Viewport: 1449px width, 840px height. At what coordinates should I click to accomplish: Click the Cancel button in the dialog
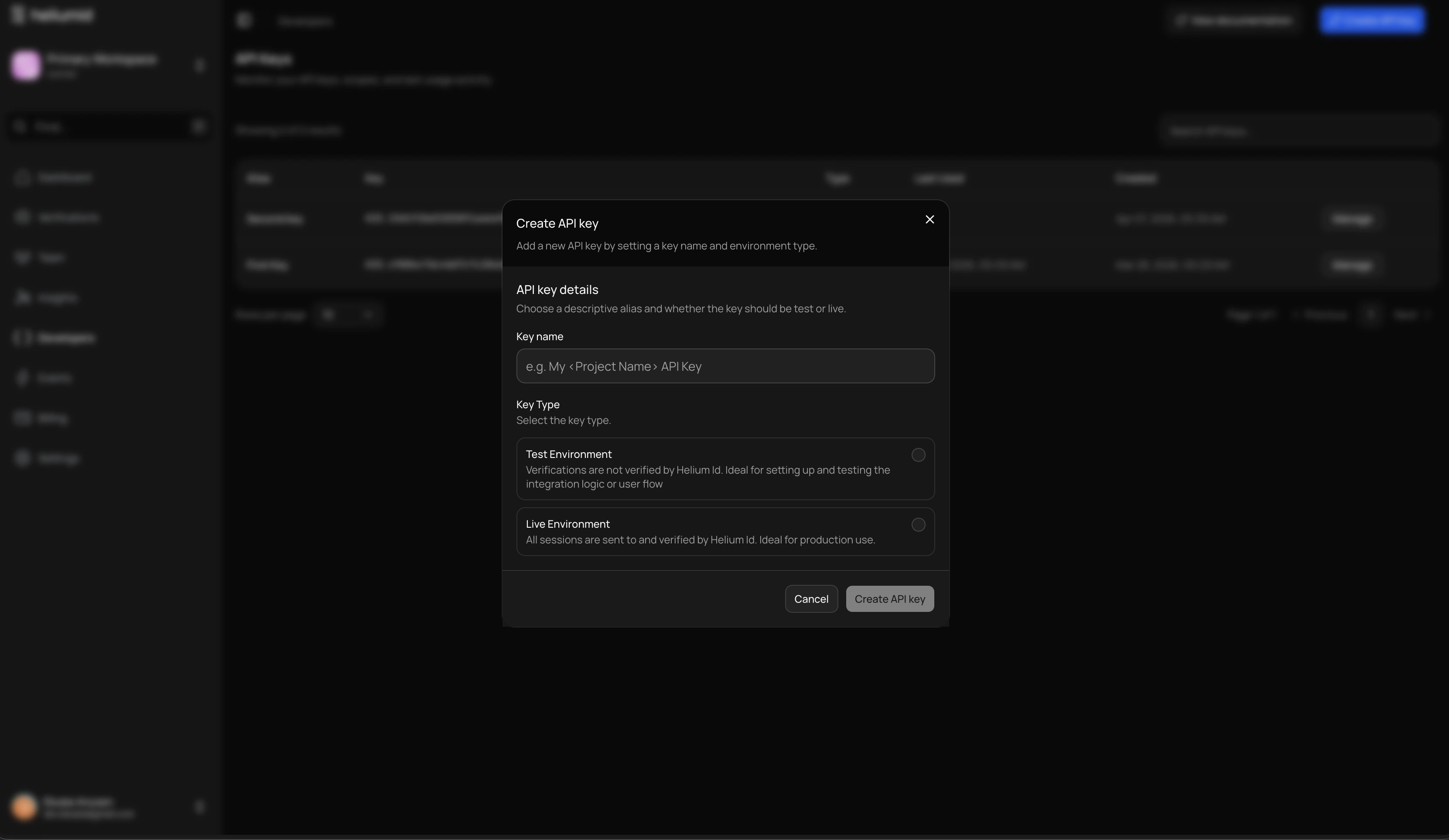coord(811,598)
